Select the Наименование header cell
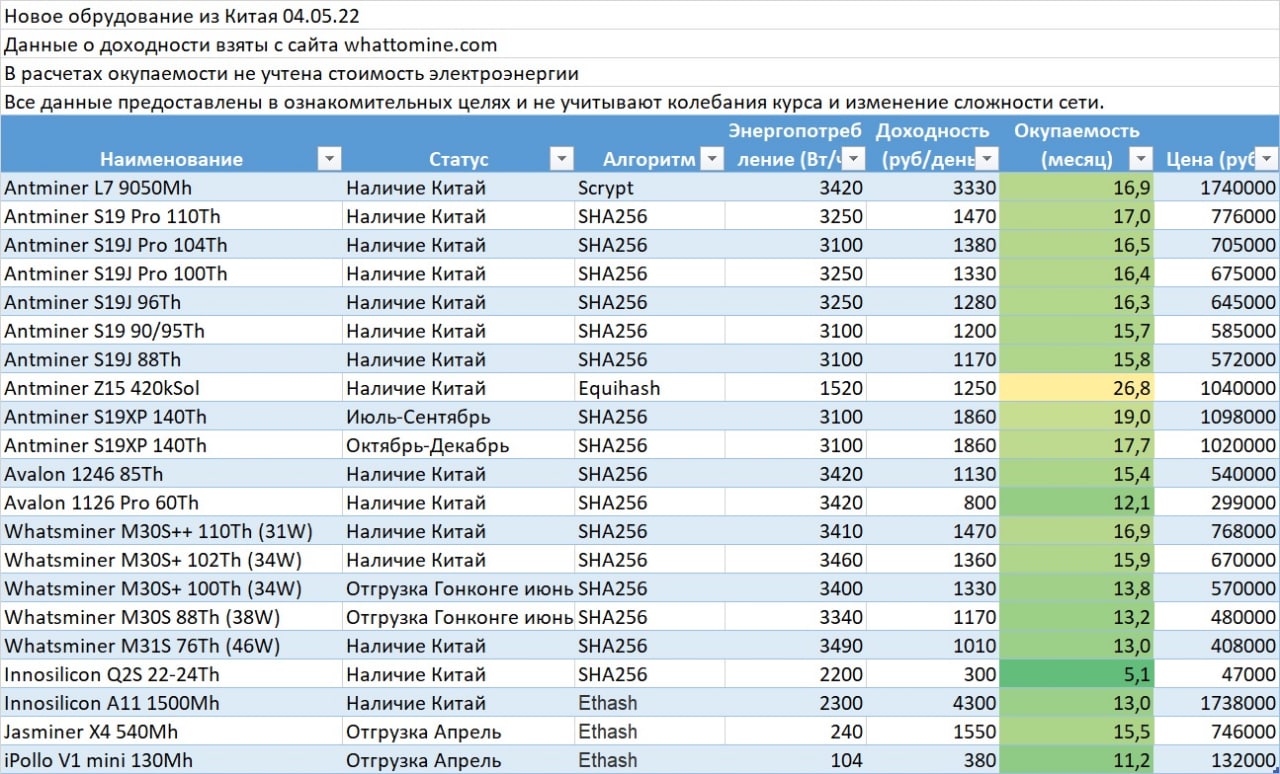This screenshot has height=774, width=1280. [171, 144]
